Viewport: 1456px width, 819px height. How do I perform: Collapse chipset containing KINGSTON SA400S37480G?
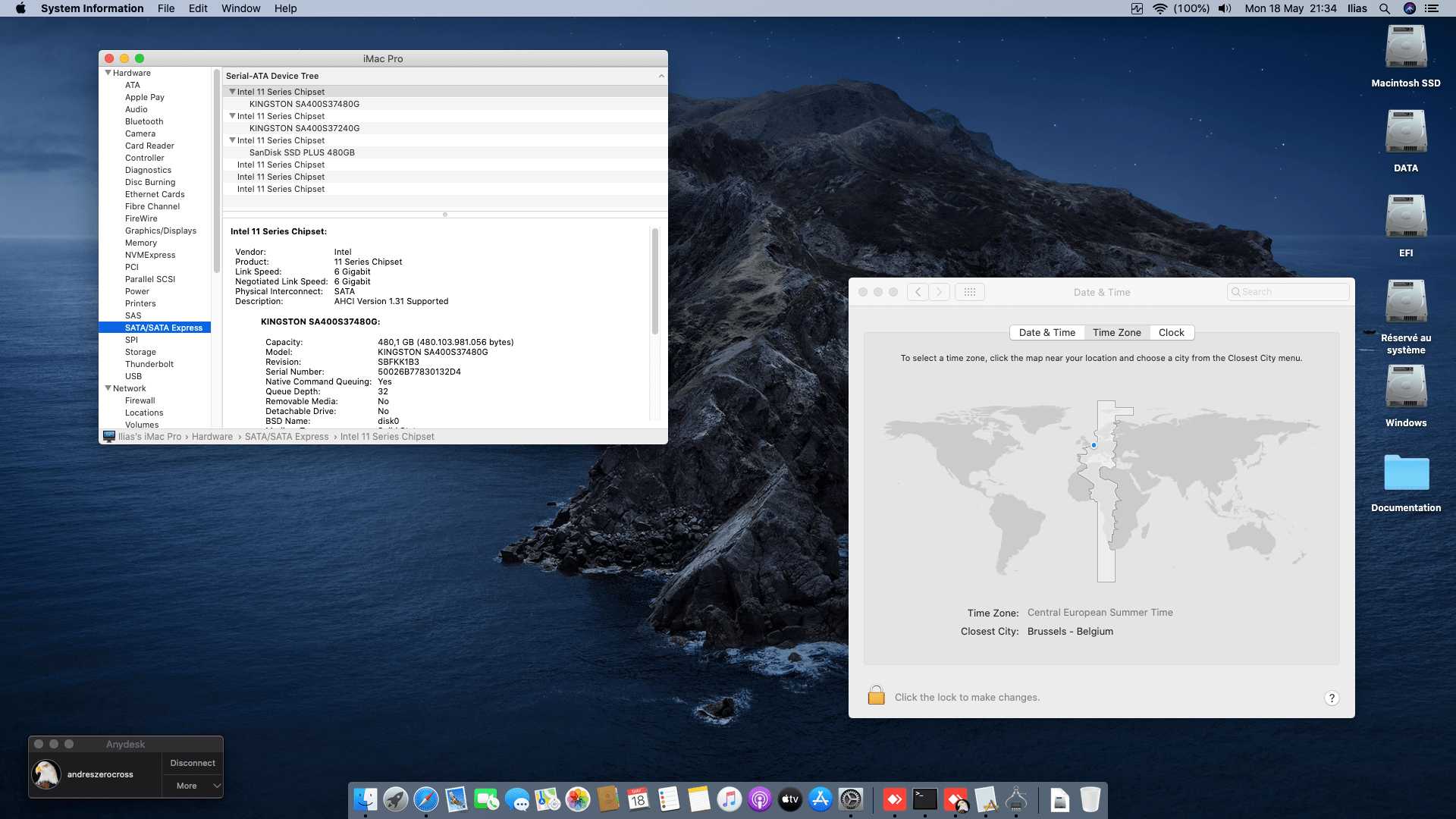pyautogui.click(x=232, y=92)
